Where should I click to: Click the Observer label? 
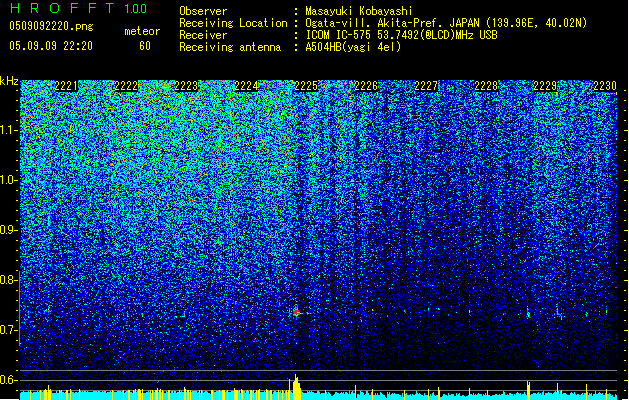(203, 11)
